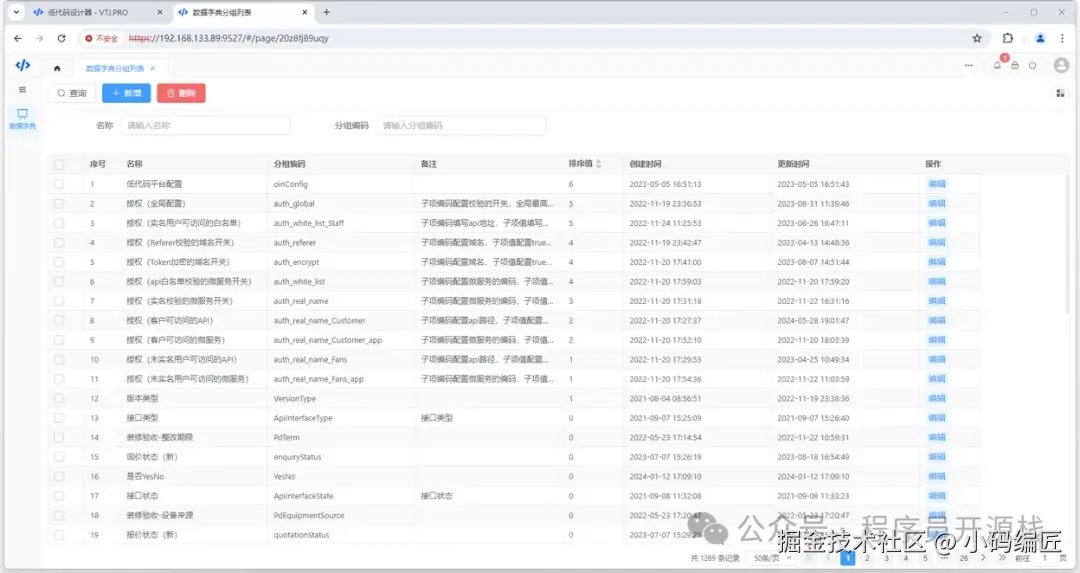Go to page 3 in pagination
The image size is (1080, 573).
coord(886,558)
